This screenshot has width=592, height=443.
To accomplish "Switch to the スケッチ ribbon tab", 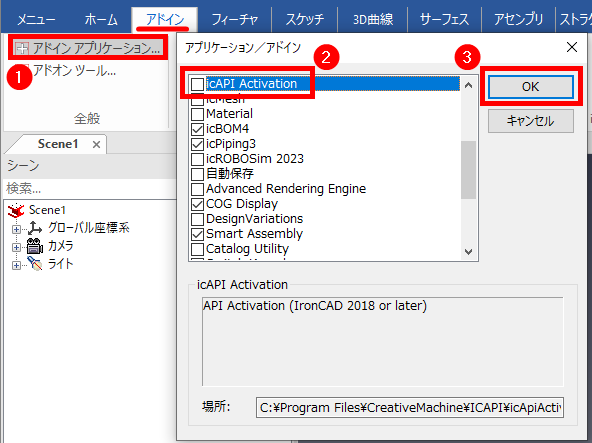I will (304, 19).
